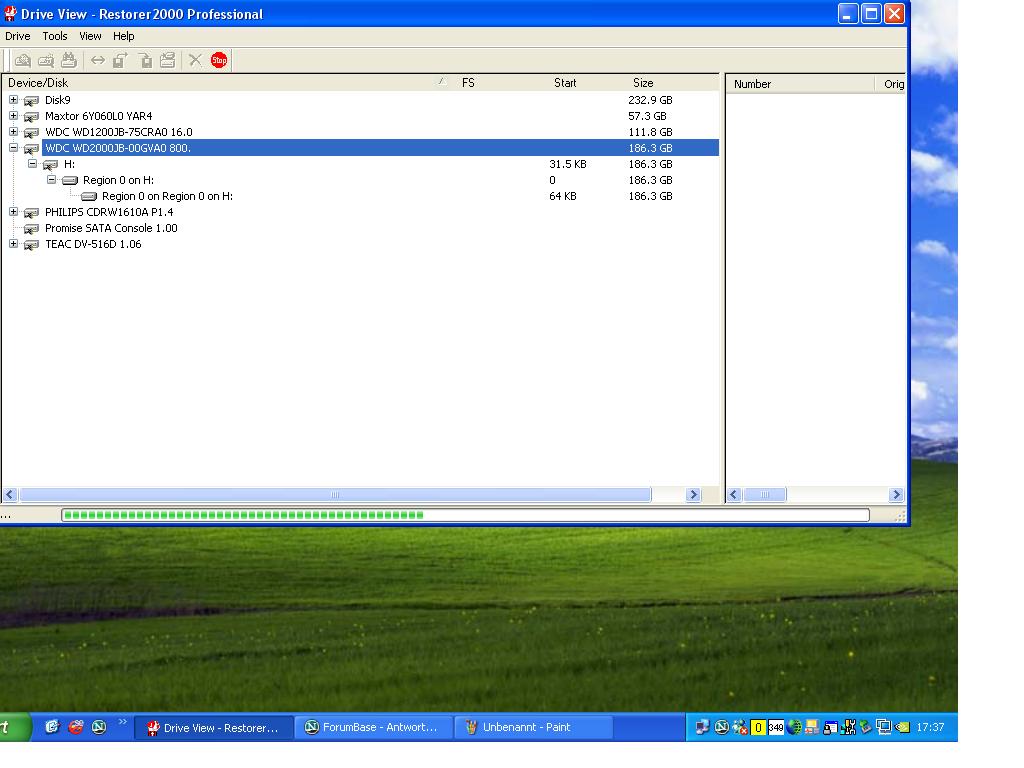
Task: Click the Netscape quick launch icon
Action: click(x=99, y=727)
